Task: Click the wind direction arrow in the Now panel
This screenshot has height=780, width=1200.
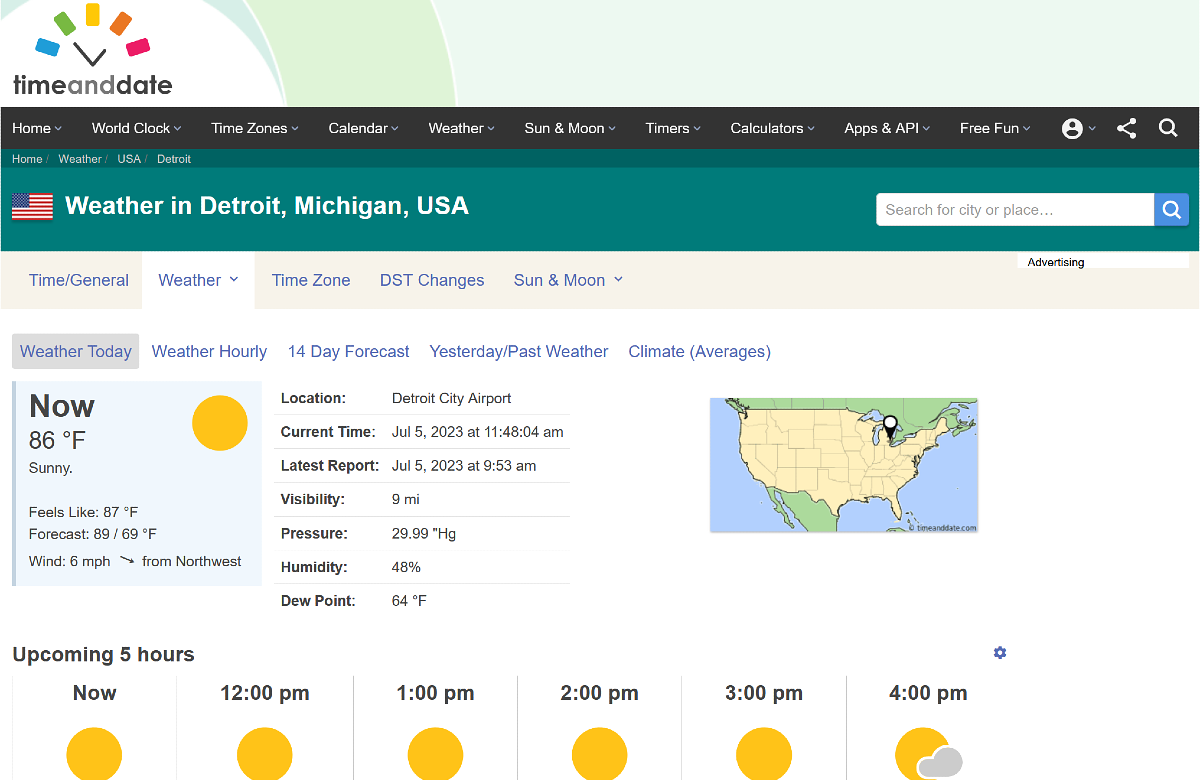Action: (127, 560)
